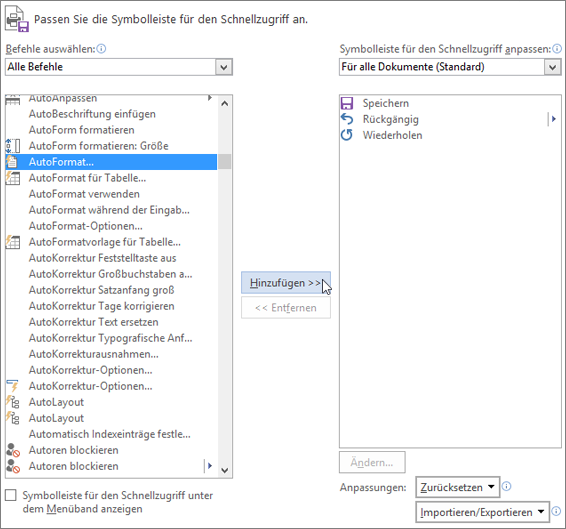Select AutoKorrektur Text ersetzen
Image resolution: width=566 pixels, height=529 pixels.
point(111,322)
